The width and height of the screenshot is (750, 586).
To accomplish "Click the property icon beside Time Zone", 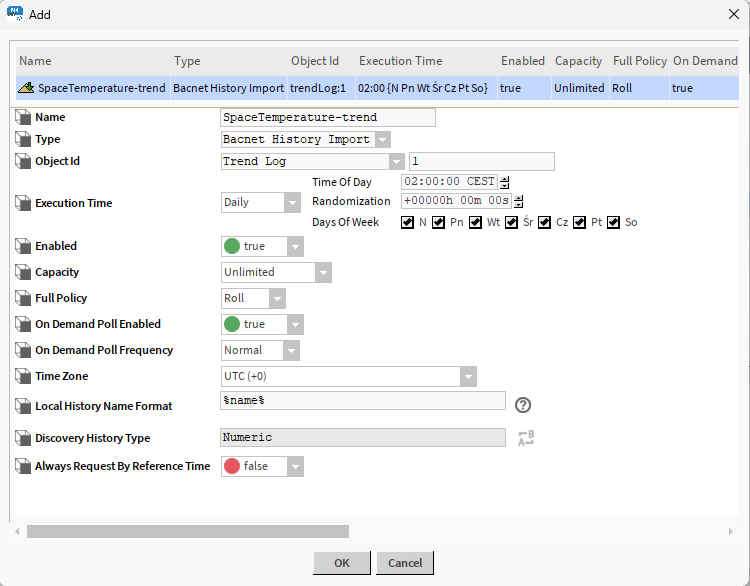I will 24,376.
